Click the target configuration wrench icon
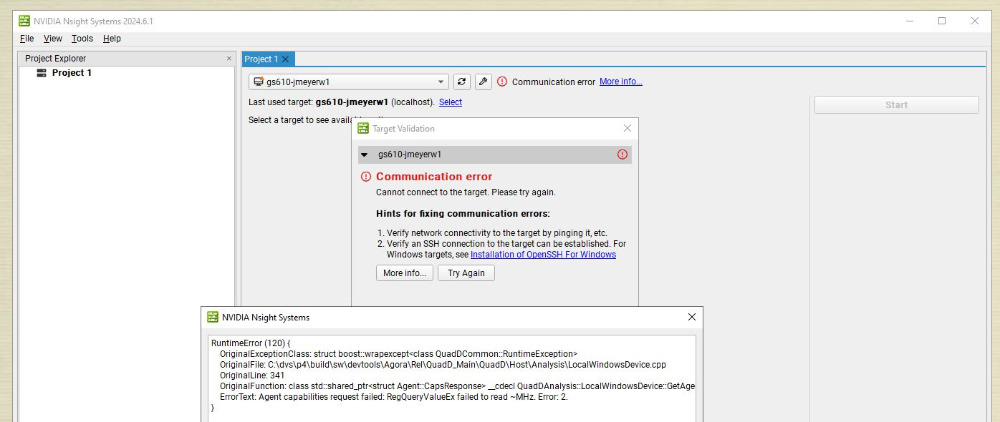1000x422 pixels. pyautogui.click(x=483, y=82)
